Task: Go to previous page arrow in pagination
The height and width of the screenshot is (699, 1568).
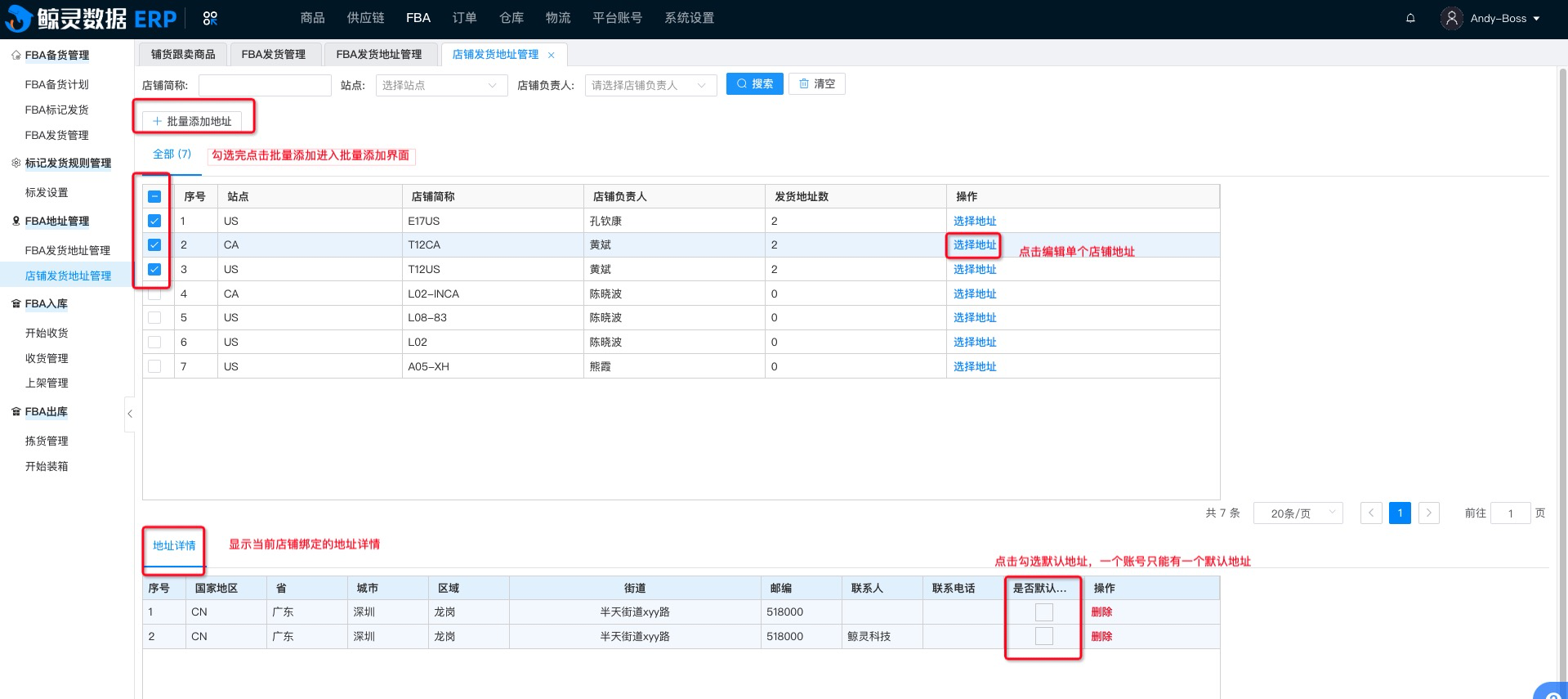Action: pos(1371,513)
